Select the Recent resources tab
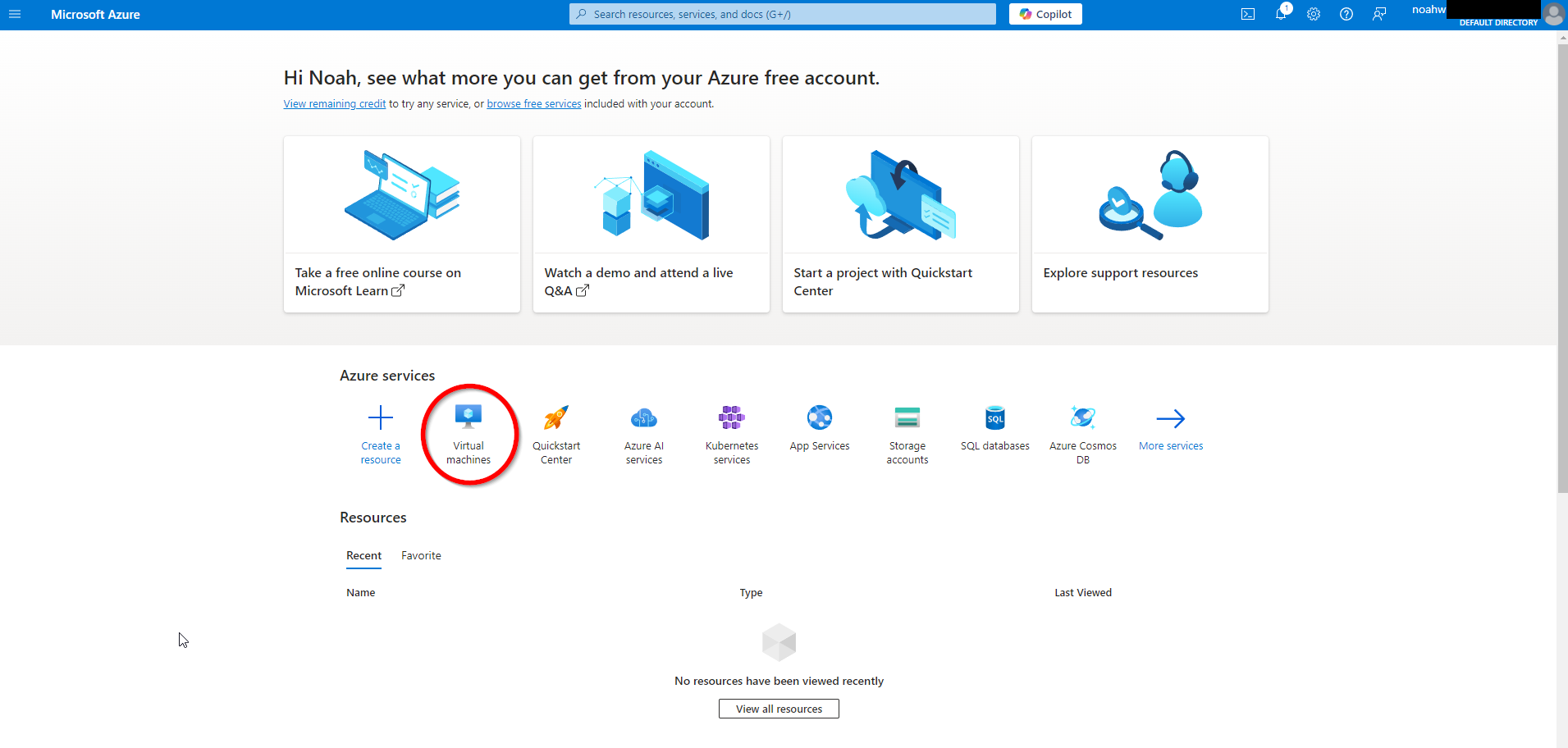This screenshot has width=1568, height=748. point(363,555)
